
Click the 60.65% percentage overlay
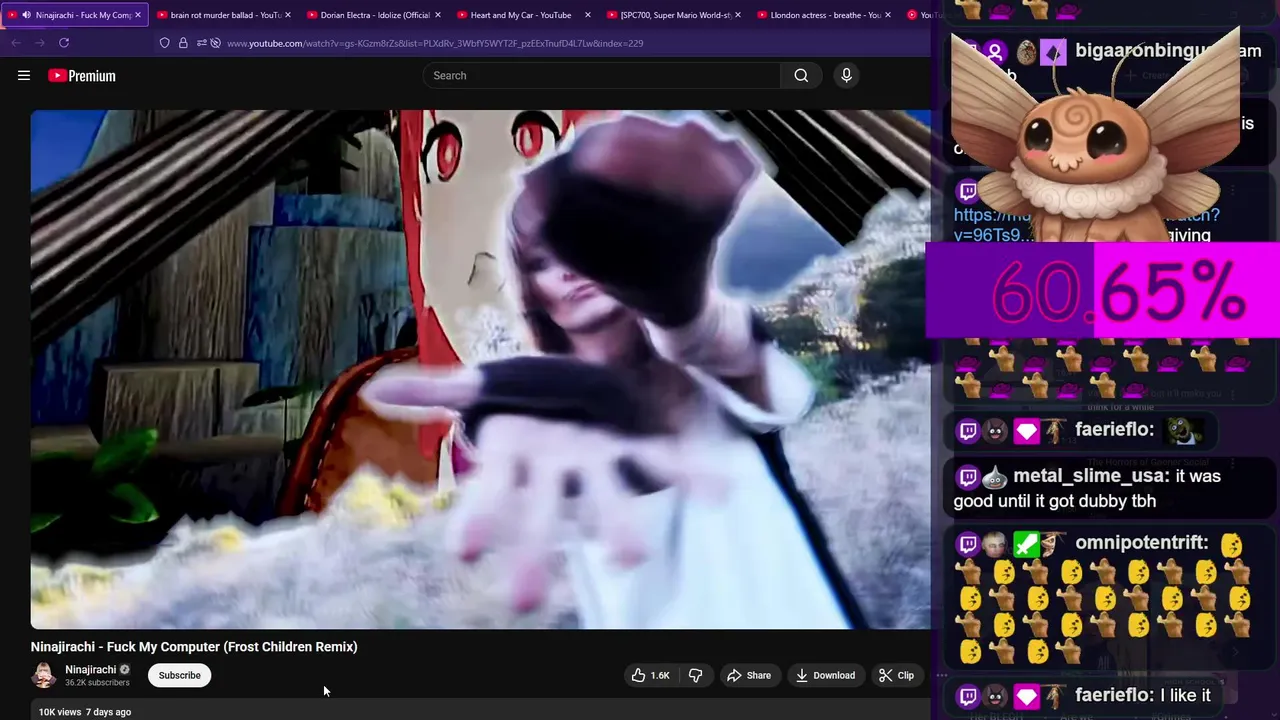coord(1103,290)
